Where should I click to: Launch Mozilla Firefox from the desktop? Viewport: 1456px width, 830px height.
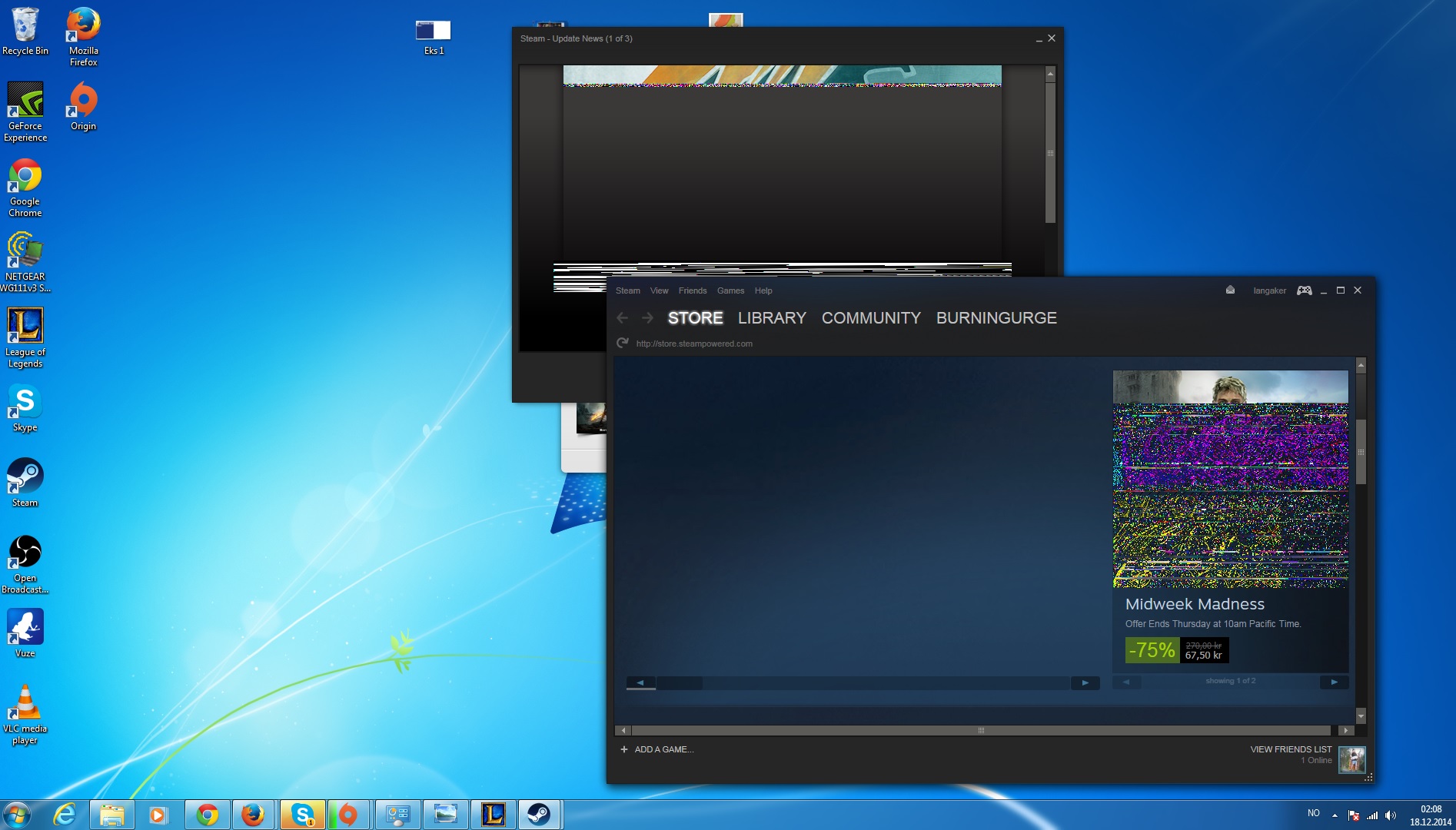pos(83,36)
